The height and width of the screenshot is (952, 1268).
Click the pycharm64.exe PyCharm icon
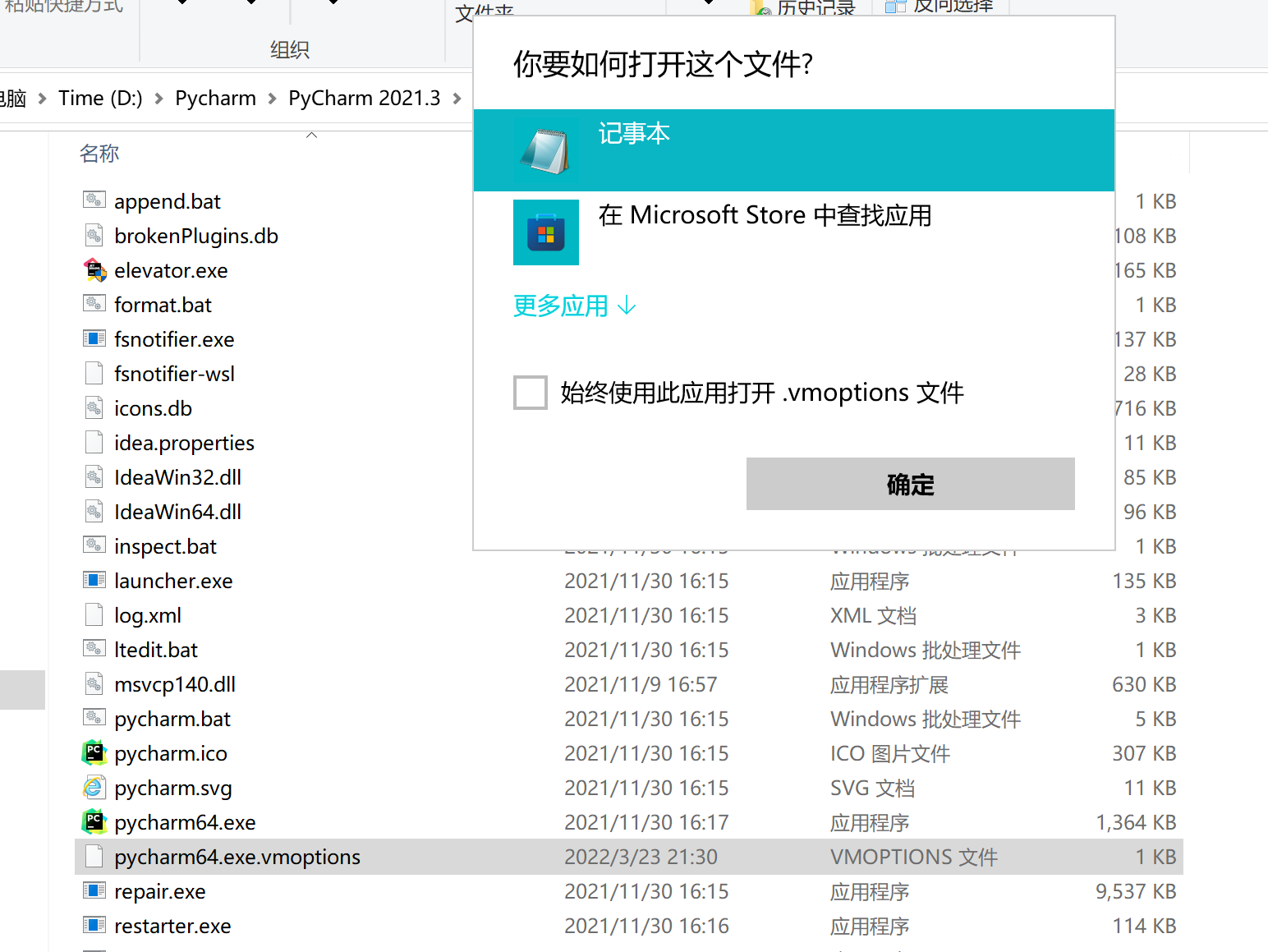(94, 821)
